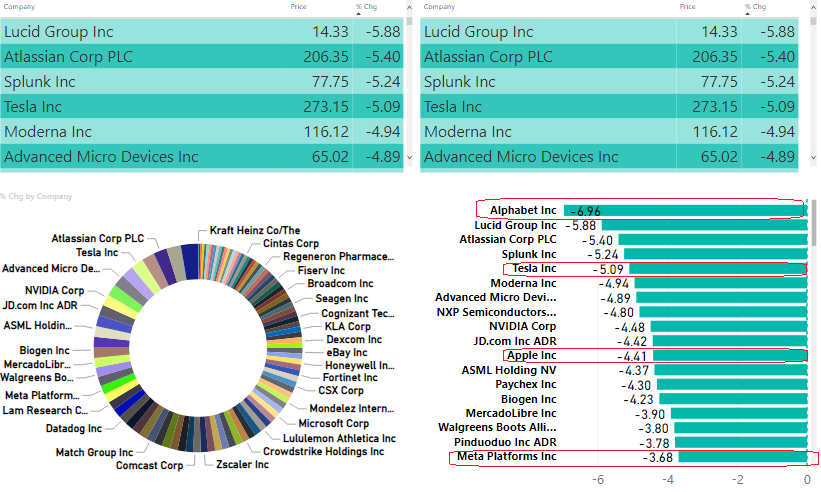Click the -3.80 data label for Walgreens
This screenshot has width=821, height=492.
(653, 429)
